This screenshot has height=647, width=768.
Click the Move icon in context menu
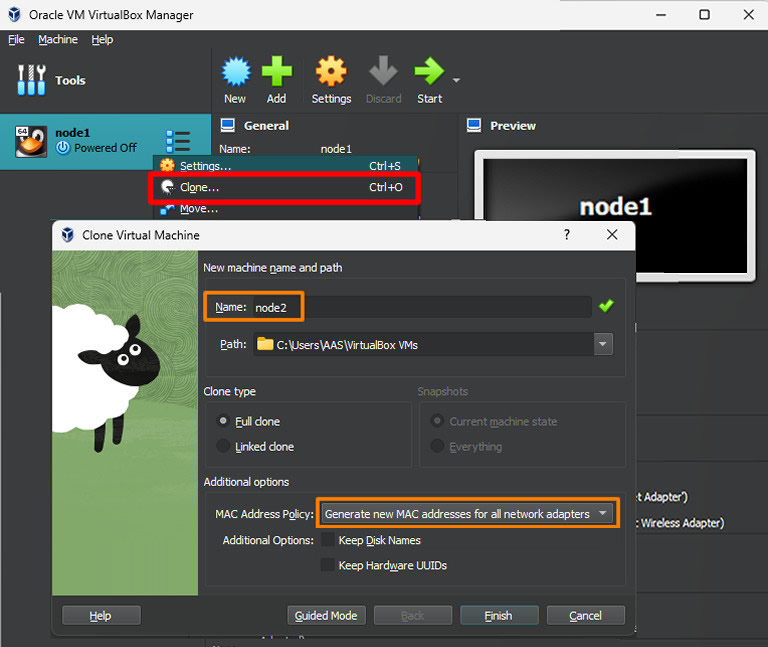[x=168, y=209]
